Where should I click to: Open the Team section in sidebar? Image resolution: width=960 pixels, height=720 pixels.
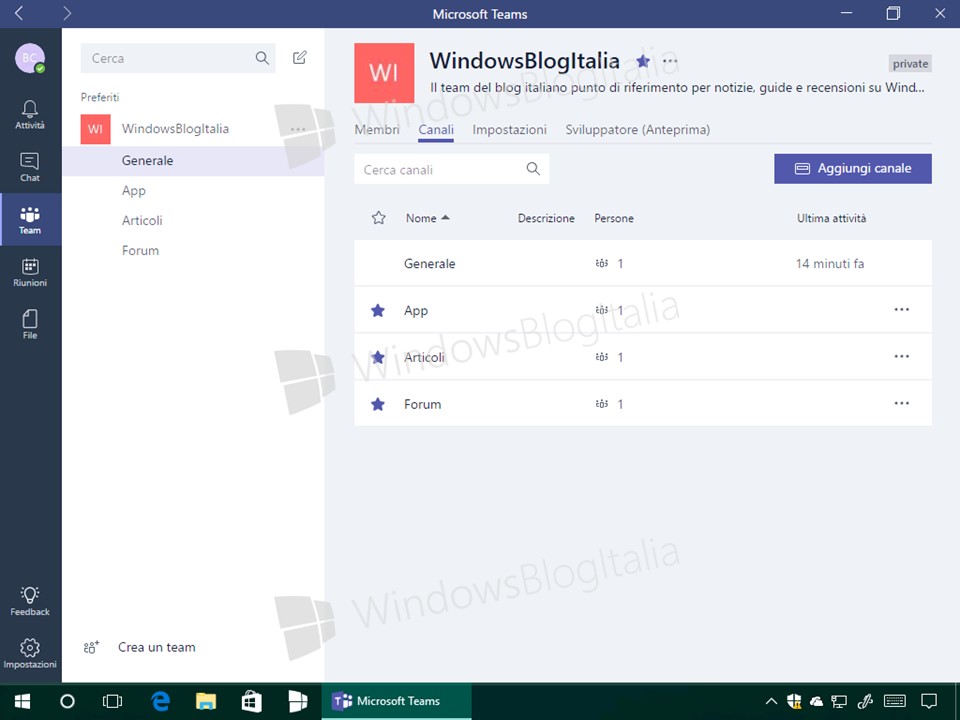[30, 220]
